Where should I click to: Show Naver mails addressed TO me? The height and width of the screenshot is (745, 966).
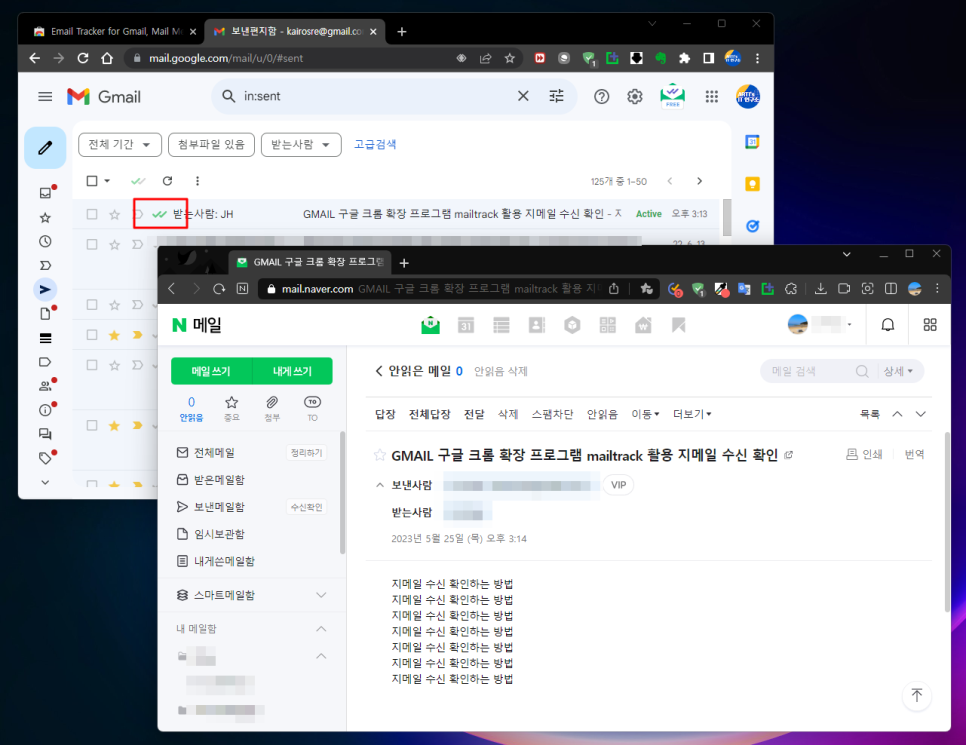(x=312, y=409)
